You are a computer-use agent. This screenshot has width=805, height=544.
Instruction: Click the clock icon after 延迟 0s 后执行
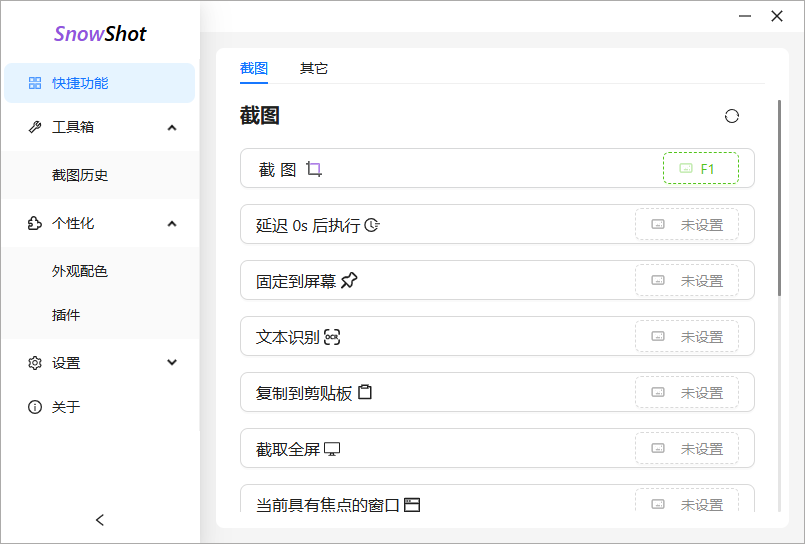click(x=372, y=225)
